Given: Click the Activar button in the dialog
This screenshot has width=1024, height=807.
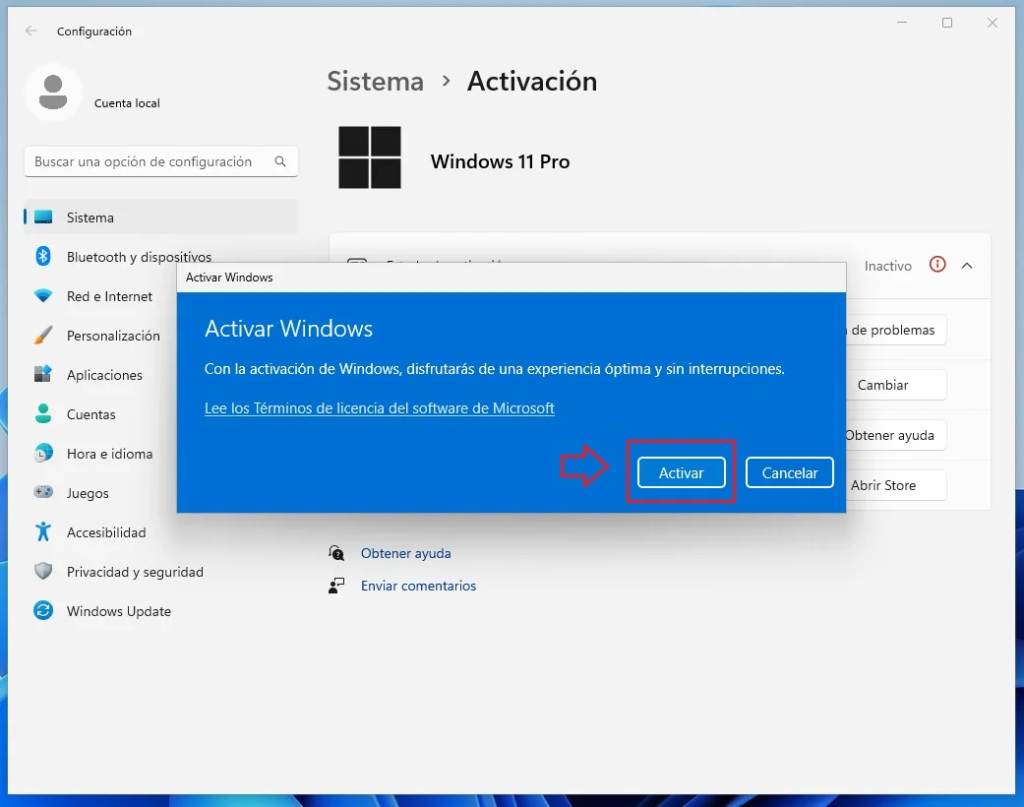Looking at the screenshot, I should coord(681,473).
